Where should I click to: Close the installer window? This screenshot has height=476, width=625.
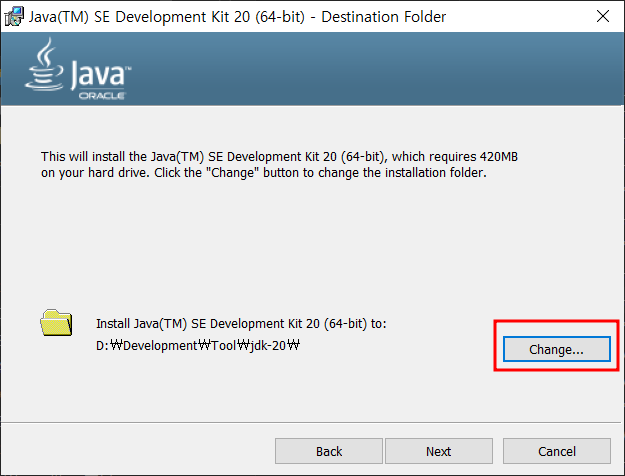tap(603, 16)
